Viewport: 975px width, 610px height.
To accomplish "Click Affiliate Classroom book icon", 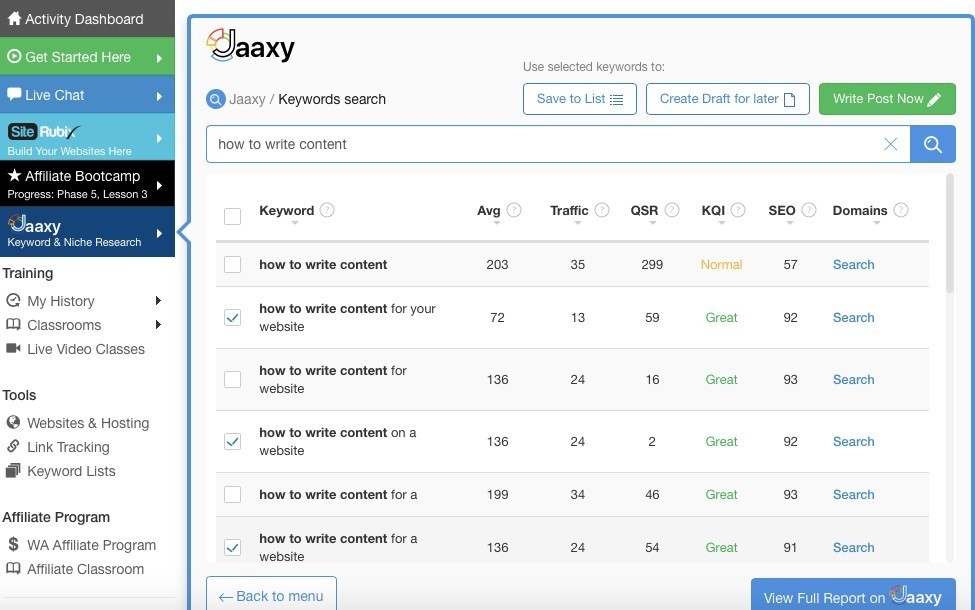I will (x=13, y=568).
